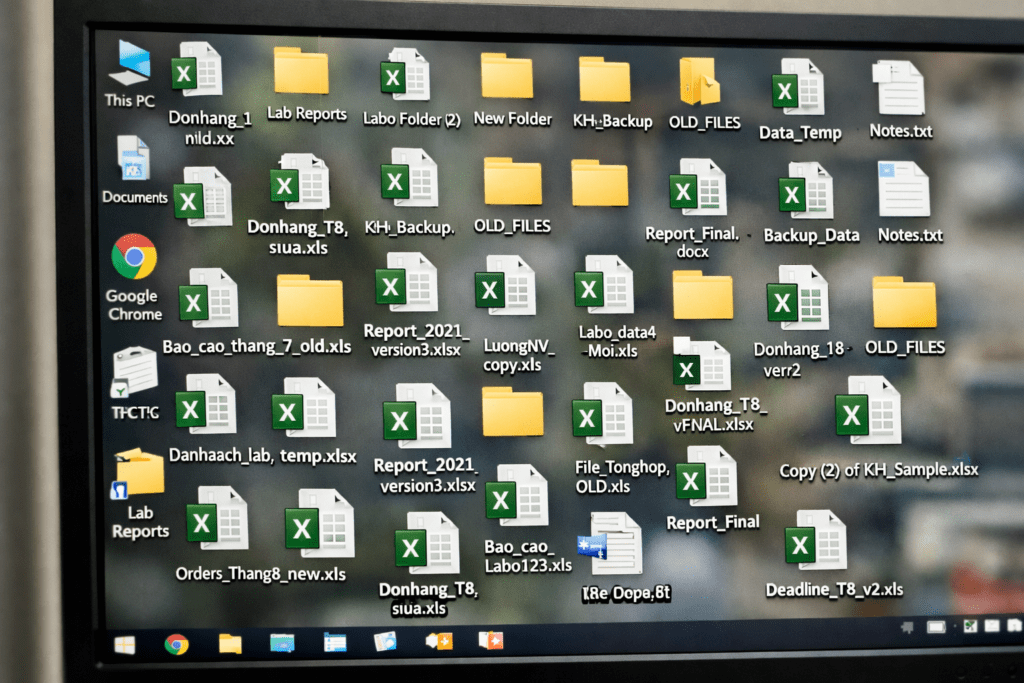Open the Report_Final.docx file
Viewport: 1024px width, 683px height.
tap(697, 187)
